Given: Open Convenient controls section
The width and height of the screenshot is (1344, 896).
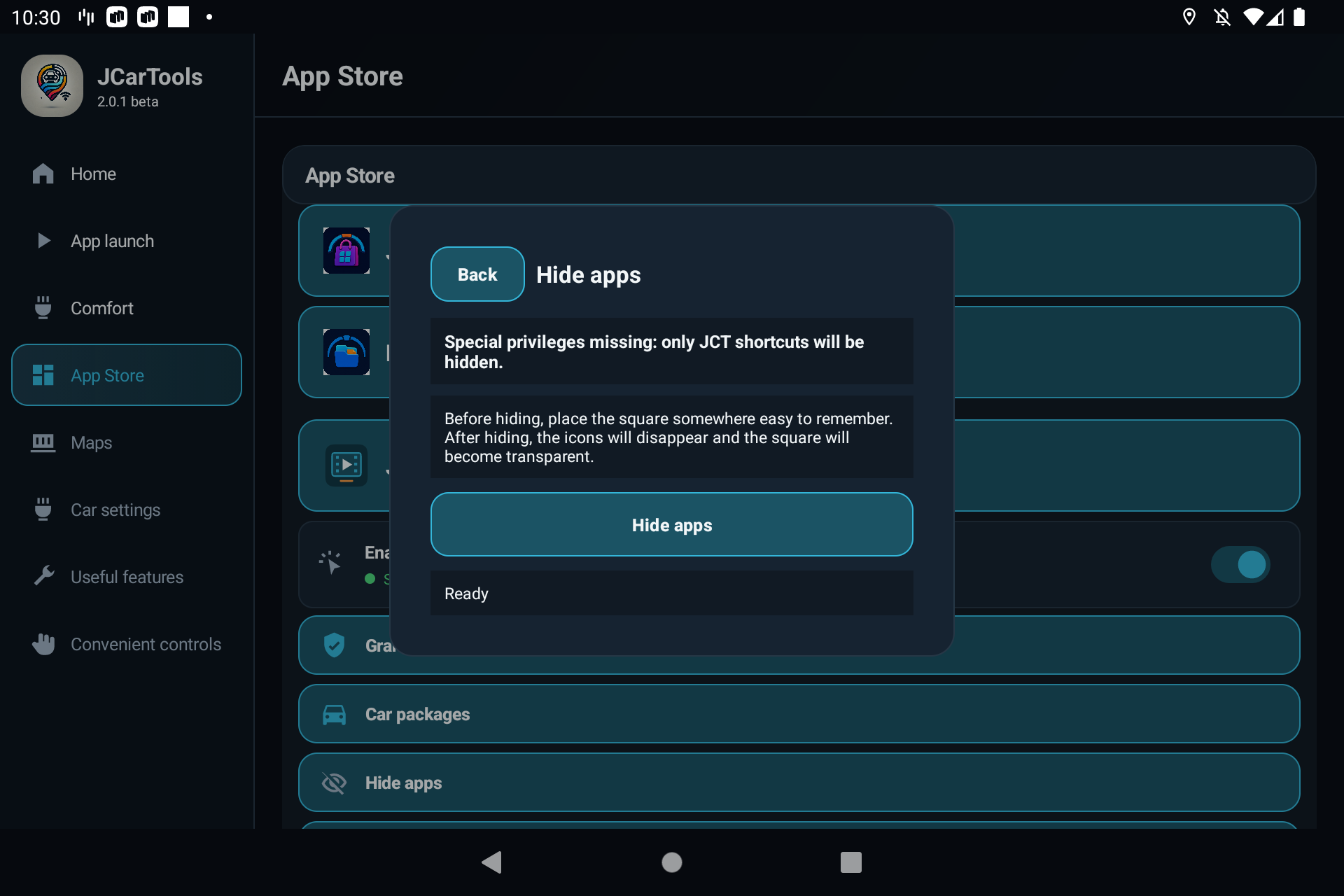Looking at the screenshot, I should point(127,644).
